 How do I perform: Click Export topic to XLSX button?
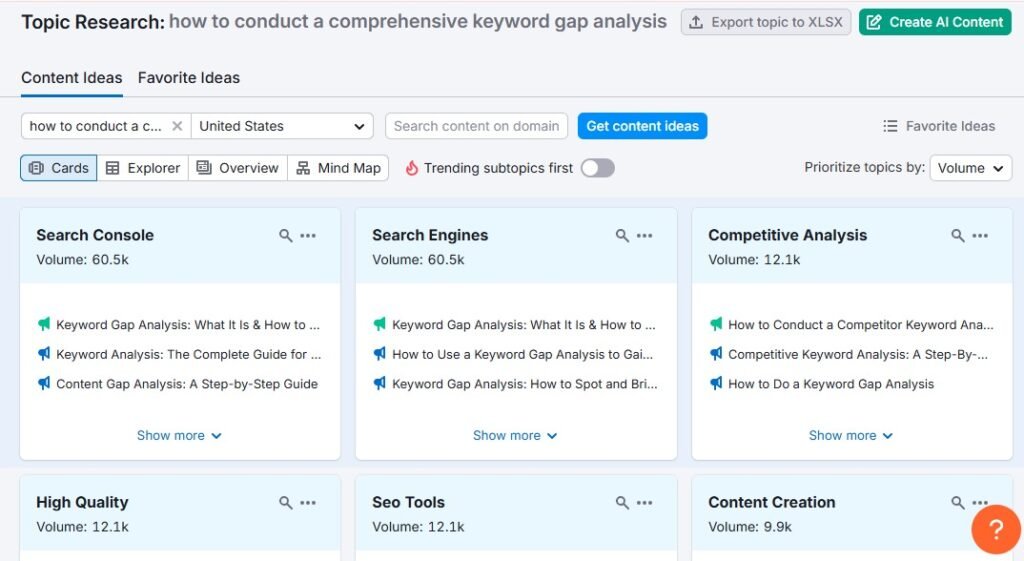[766, 22]
